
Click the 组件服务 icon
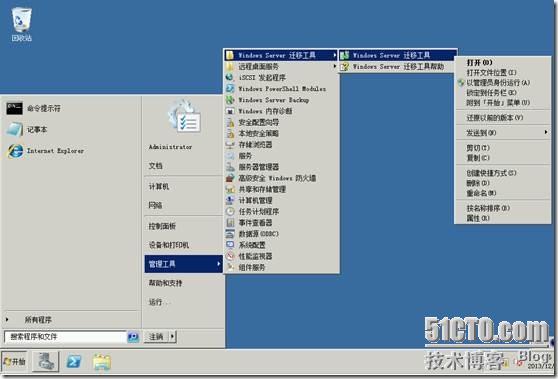point(230,267)
